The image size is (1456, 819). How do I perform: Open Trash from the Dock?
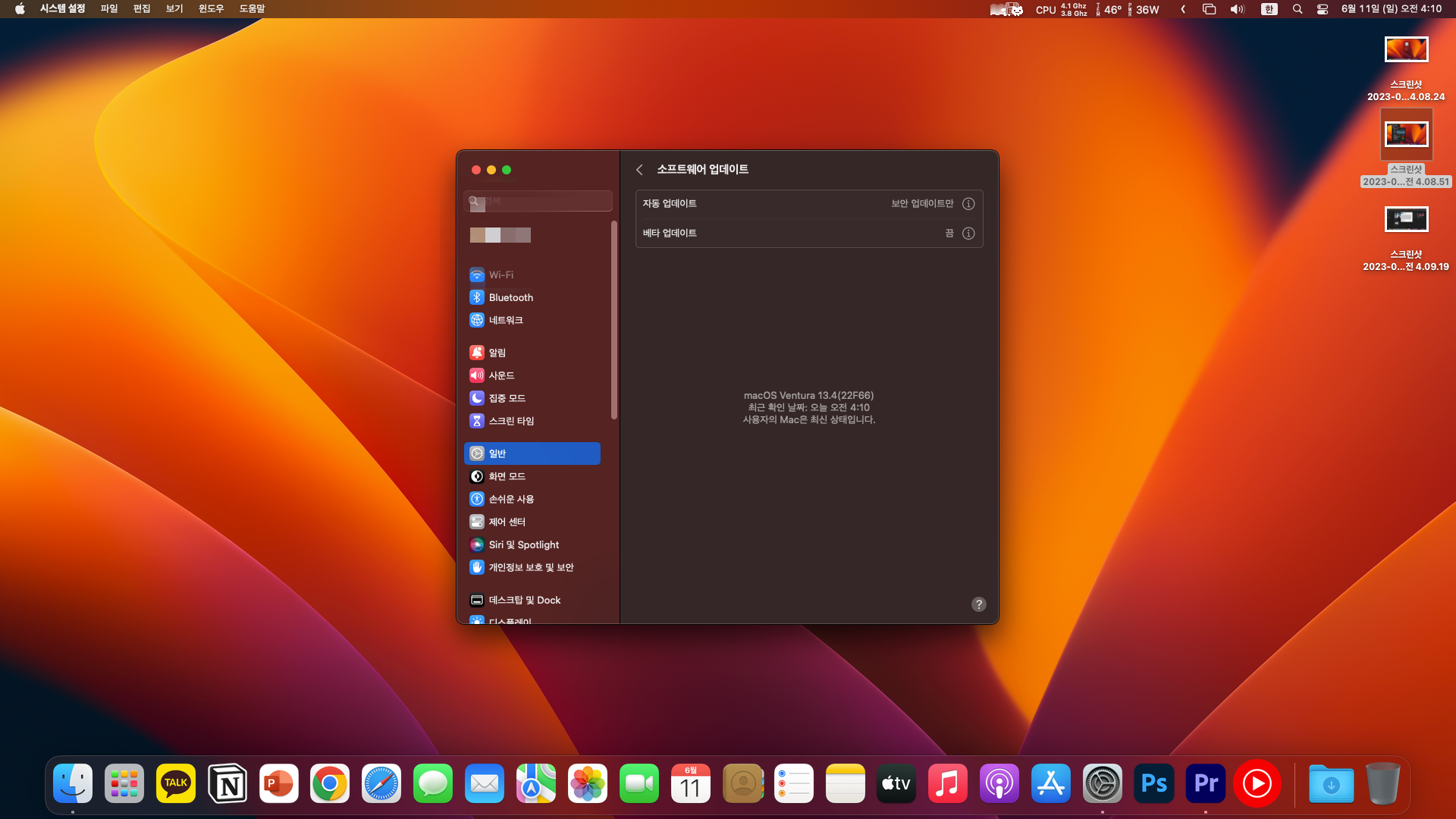tap(1382, 783)
